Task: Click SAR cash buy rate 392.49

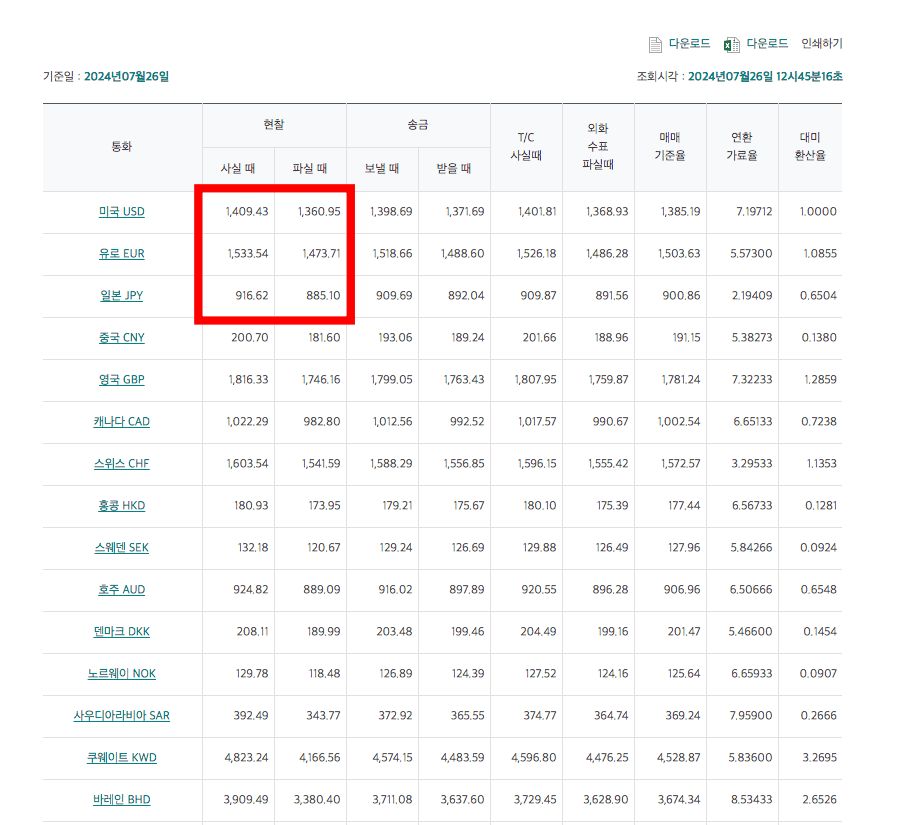Action: point(251,716)
